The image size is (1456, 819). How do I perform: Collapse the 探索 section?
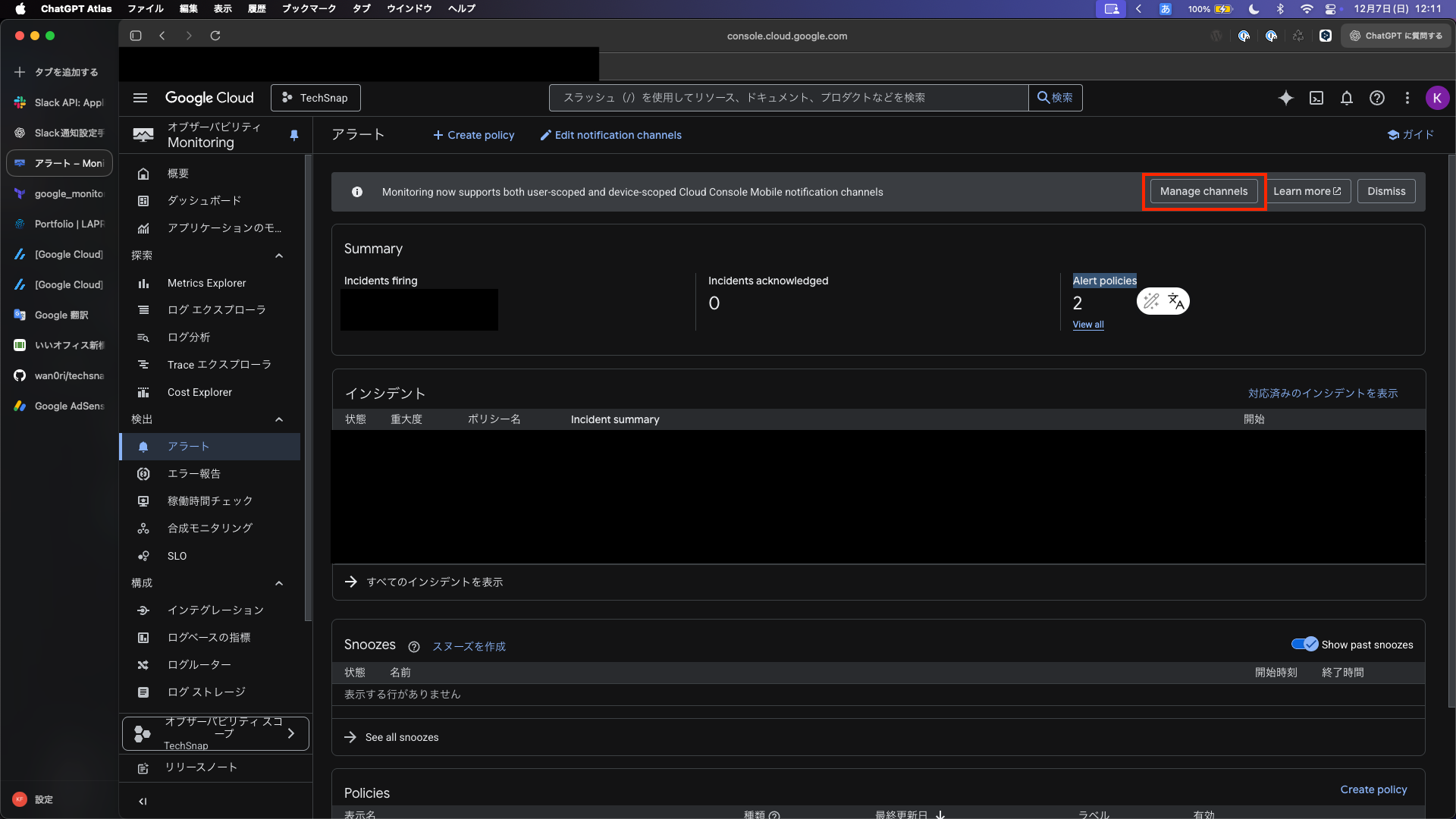coord(279,256)
